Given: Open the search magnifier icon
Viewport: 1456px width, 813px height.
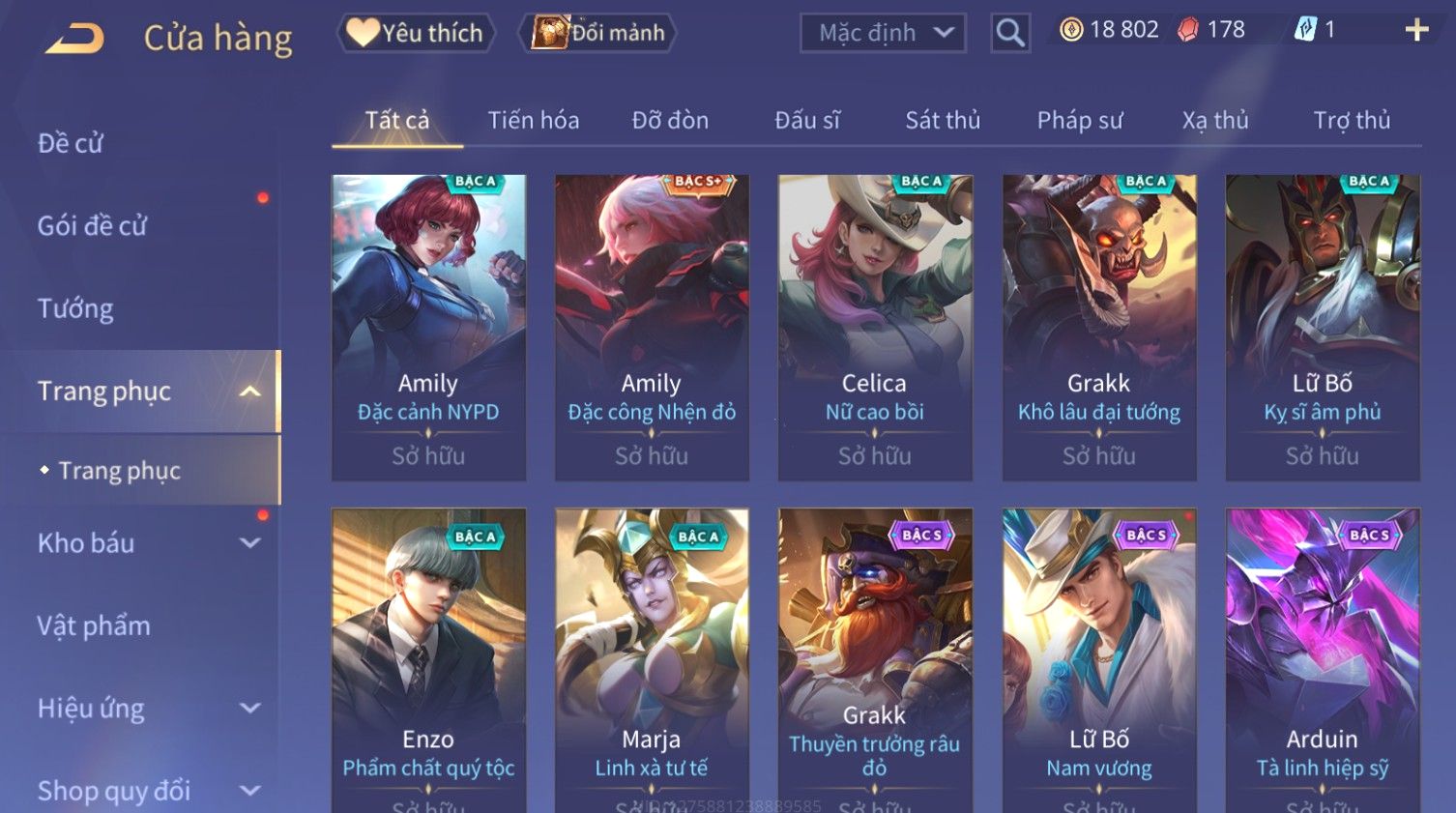Looking at the screenshot, I should point(1010,33).
